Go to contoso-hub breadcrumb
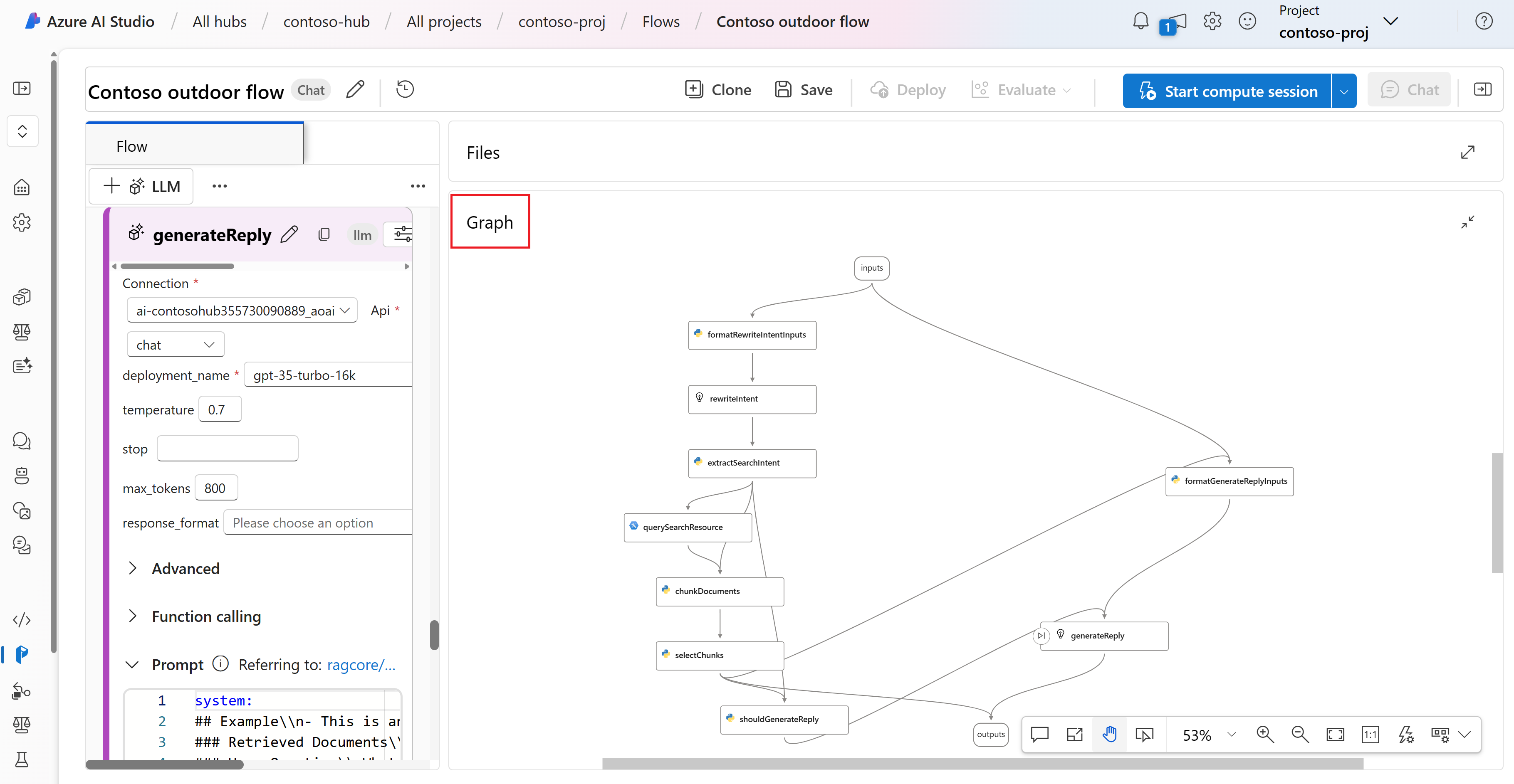 (326, 22)
